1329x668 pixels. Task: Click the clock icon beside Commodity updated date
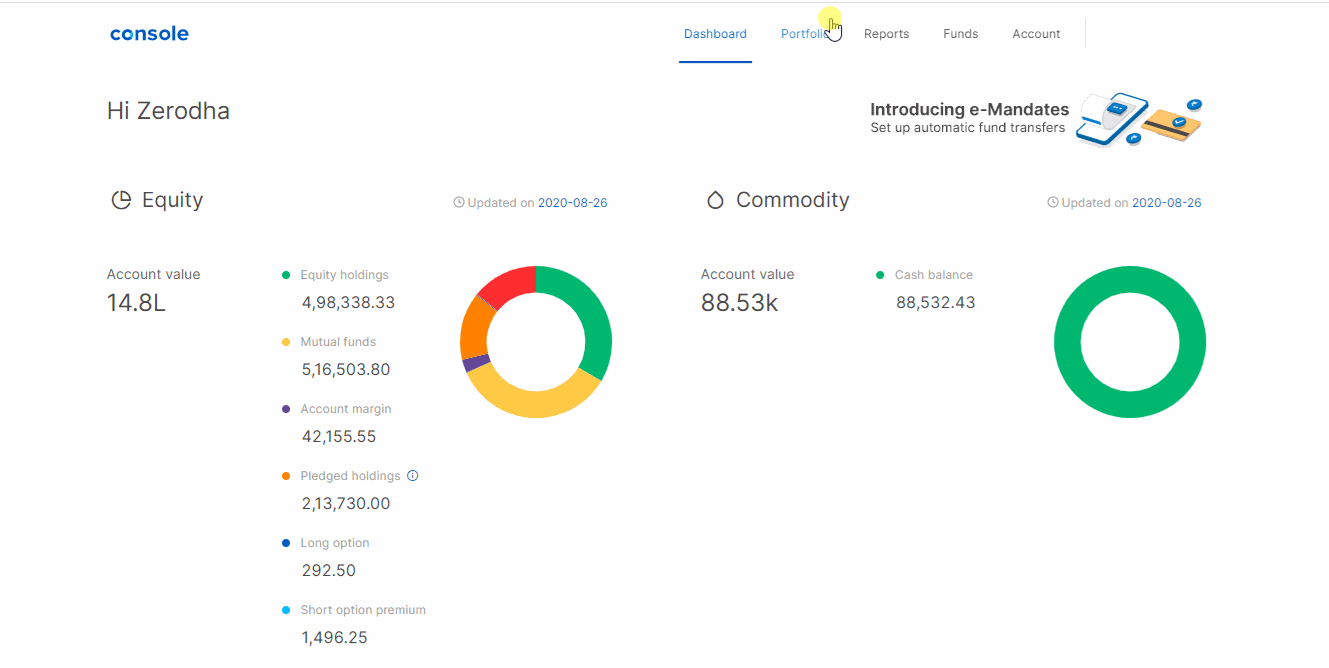pos(1053,202)
